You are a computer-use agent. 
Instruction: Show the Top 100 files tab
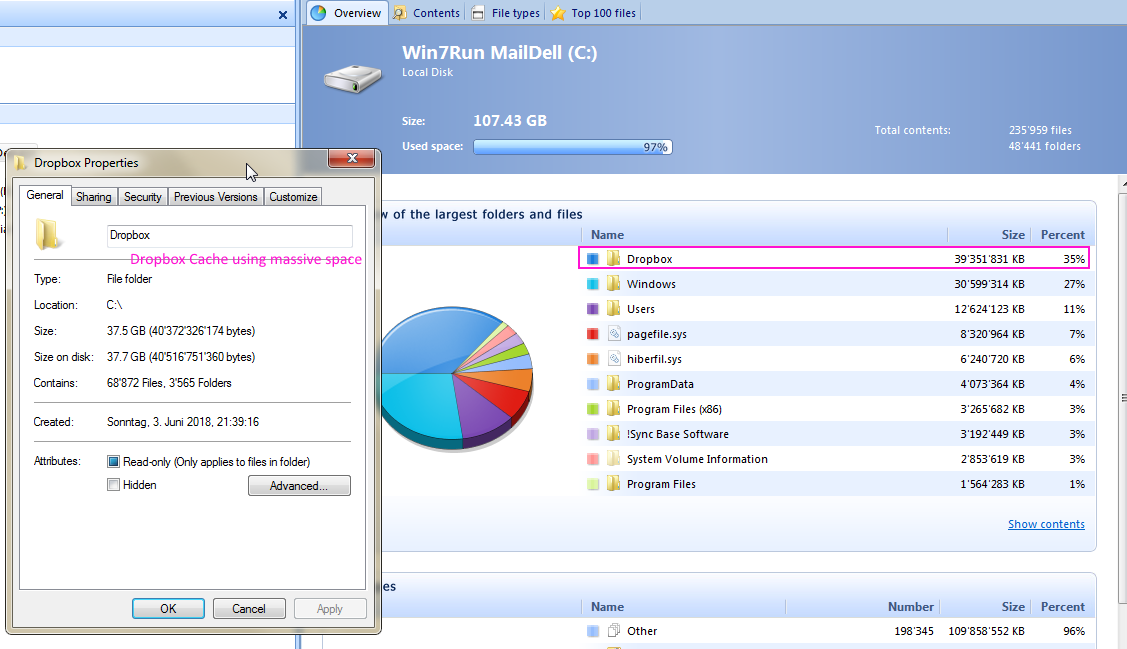tap(594, 13)
